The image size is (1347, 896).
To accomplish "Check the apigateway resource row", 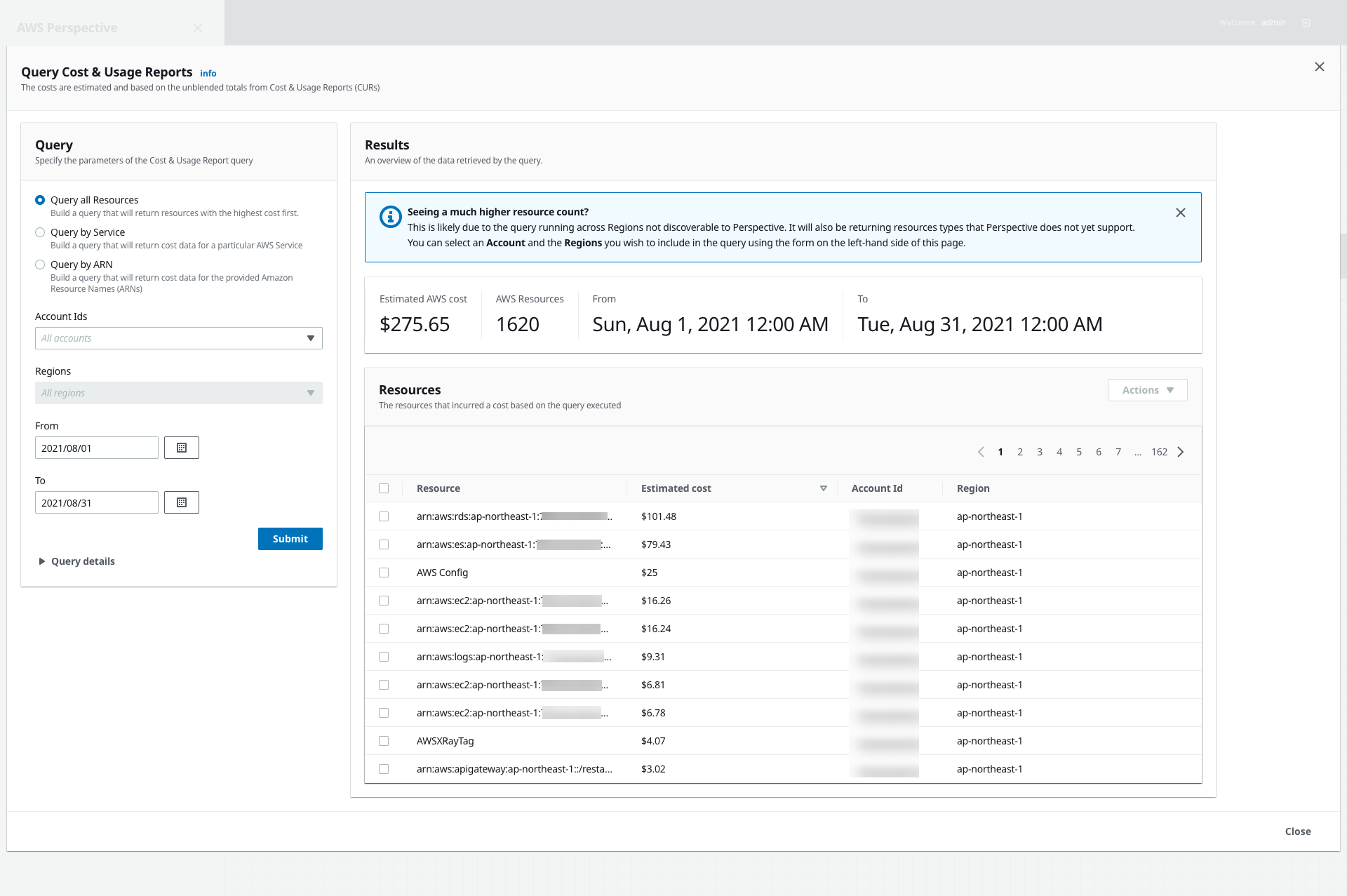I will (384, 769).
